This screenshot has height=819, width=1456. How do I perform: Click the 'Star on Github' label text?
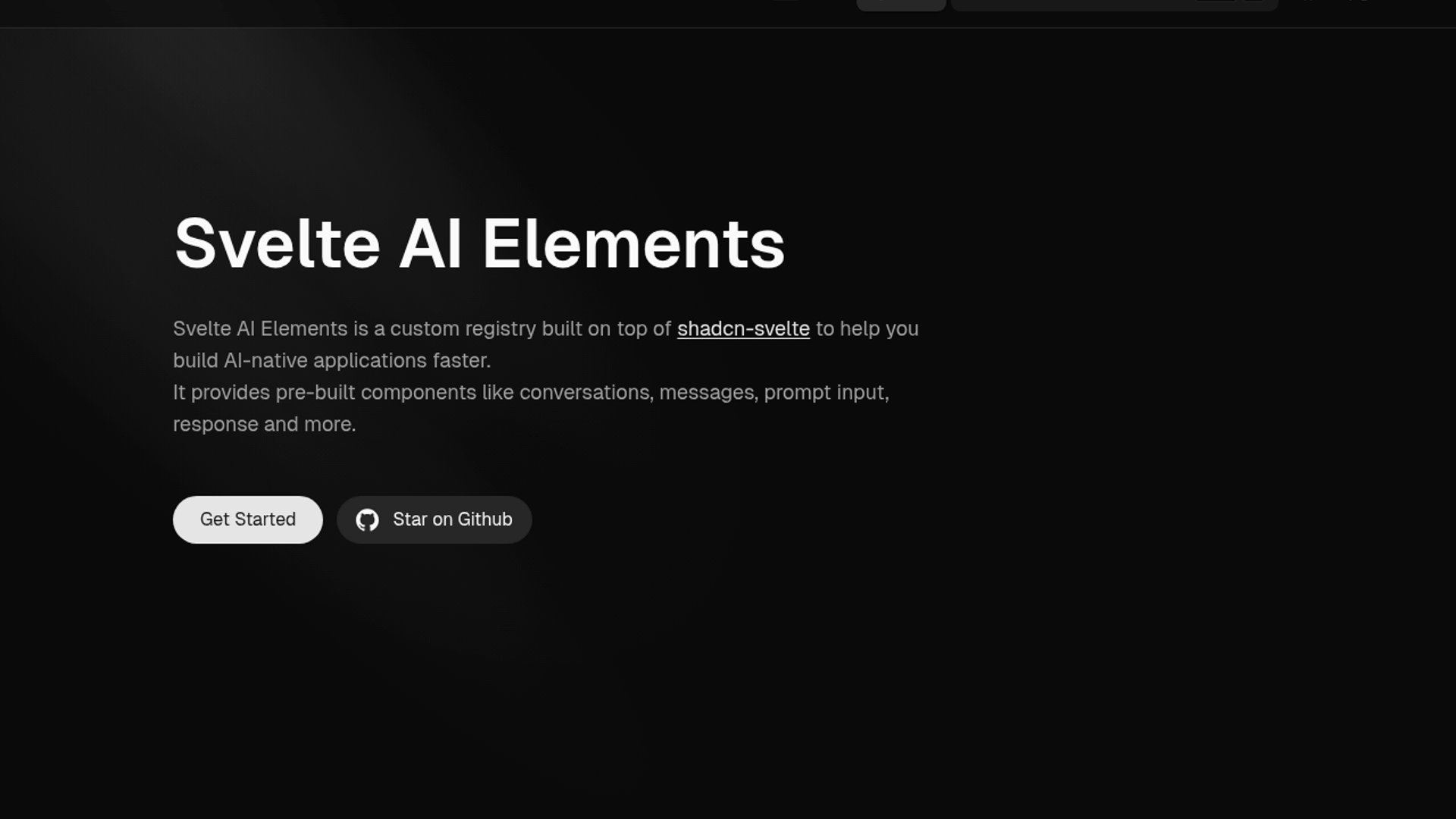(452, 519)
